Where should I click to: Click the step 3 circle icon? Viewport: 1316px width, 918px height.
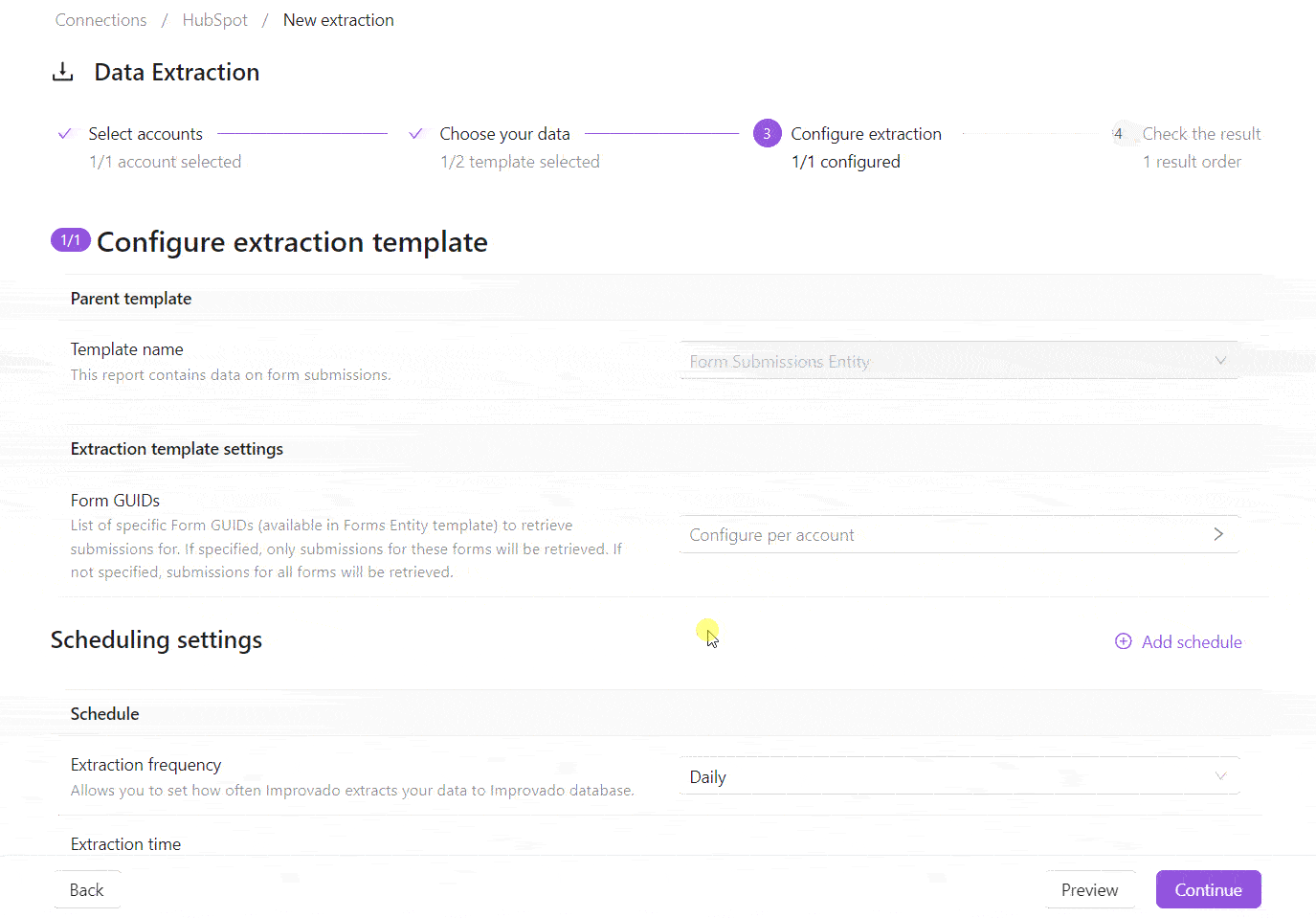click(x=767, y=134)
